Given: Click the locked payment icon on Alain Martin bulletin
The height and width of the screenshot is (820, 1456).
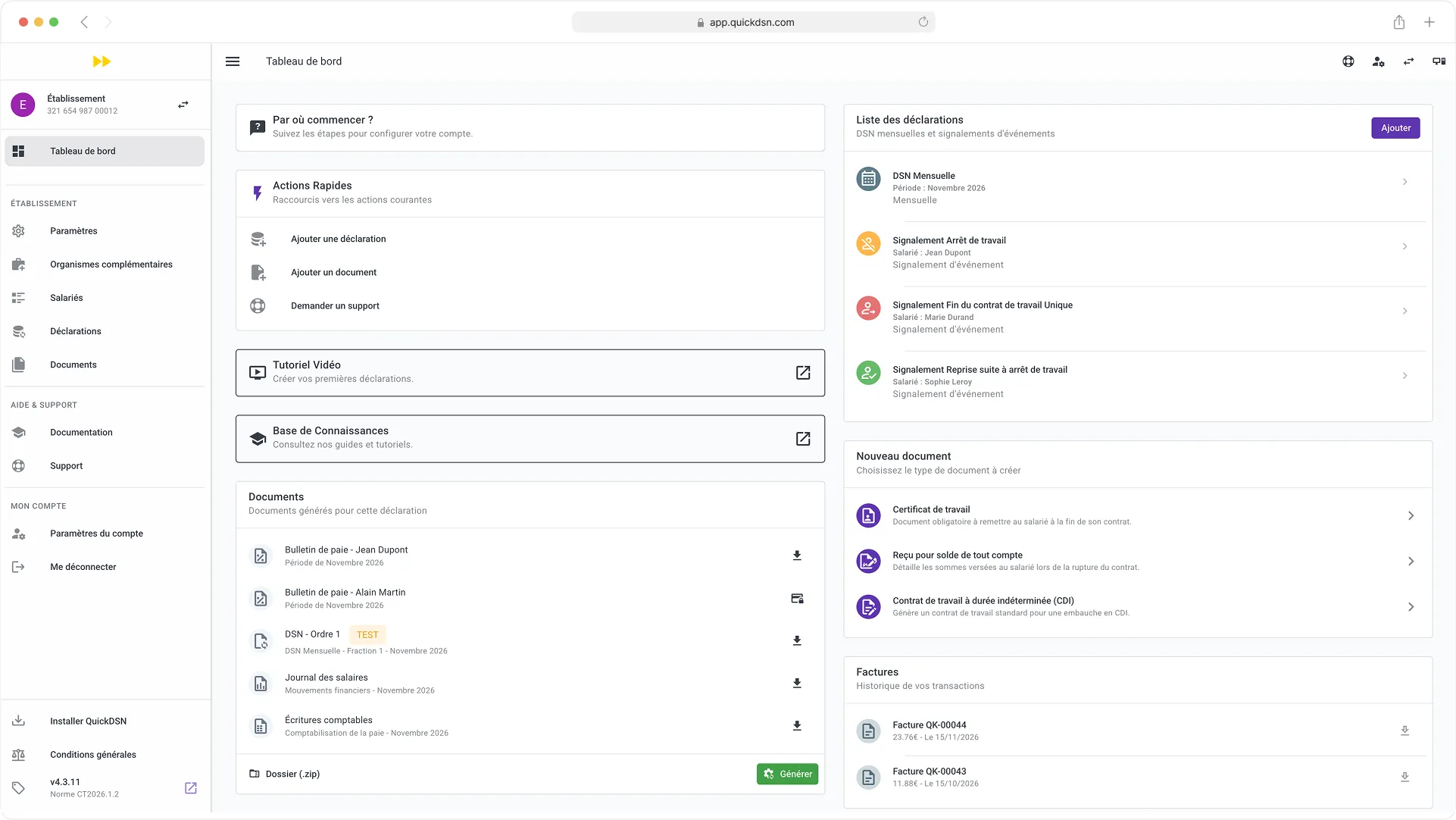Looking at the screenshot, I should coord(796,598).
